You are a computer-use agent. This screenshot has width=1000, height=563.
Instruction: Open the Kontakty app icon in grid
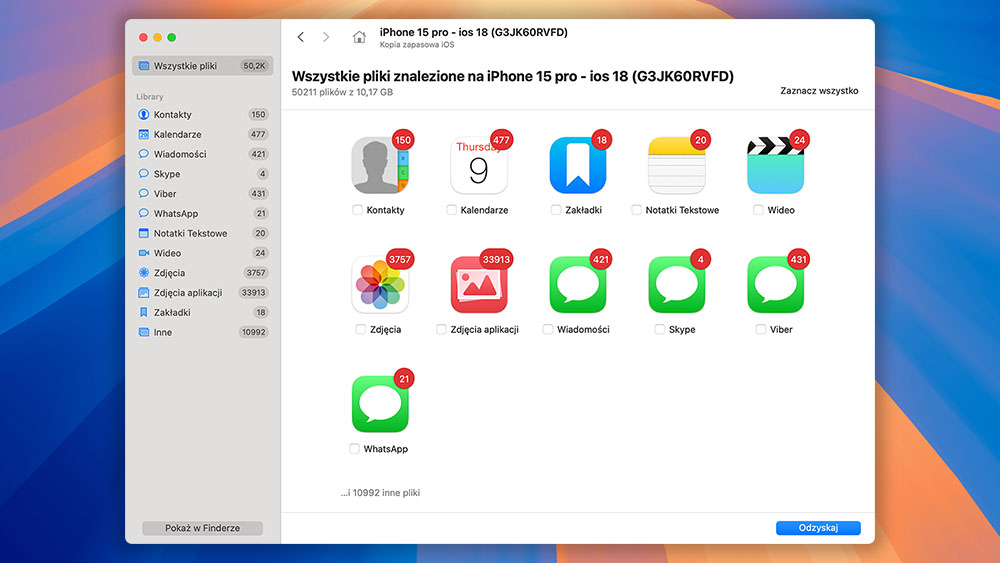(379, 165)
